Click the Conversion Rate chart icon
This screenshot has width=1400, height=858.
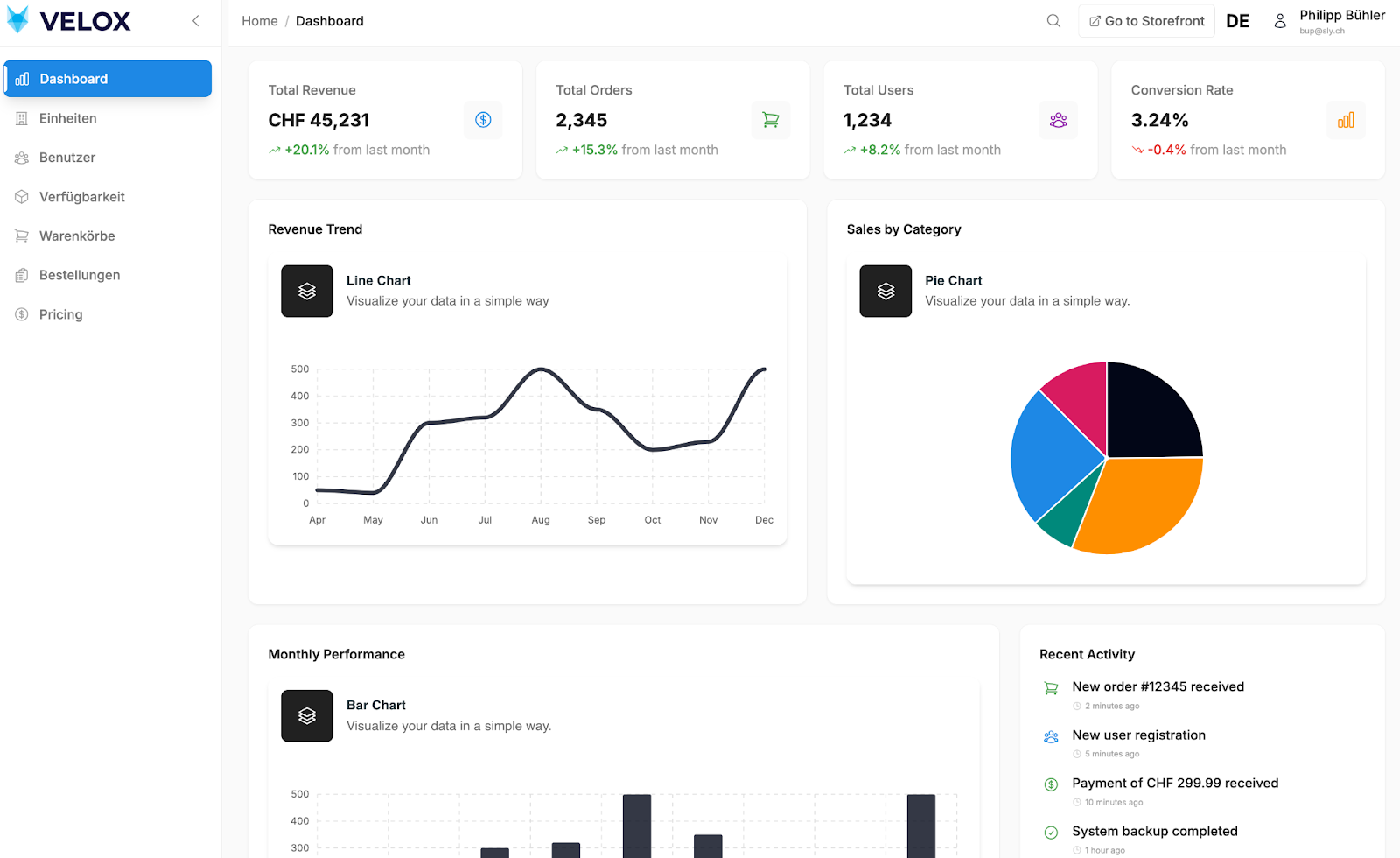[1347, 120]
